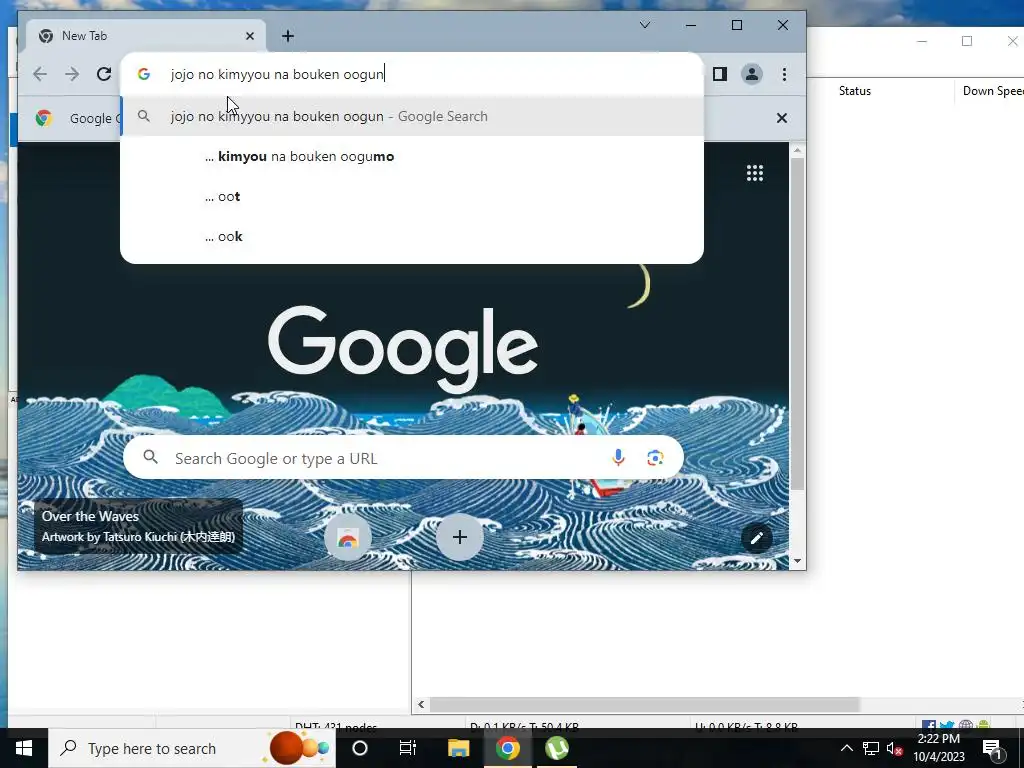This screenshot has width=1024, height=768.
Task: Open the Windows Start menu
Action: 24,748
